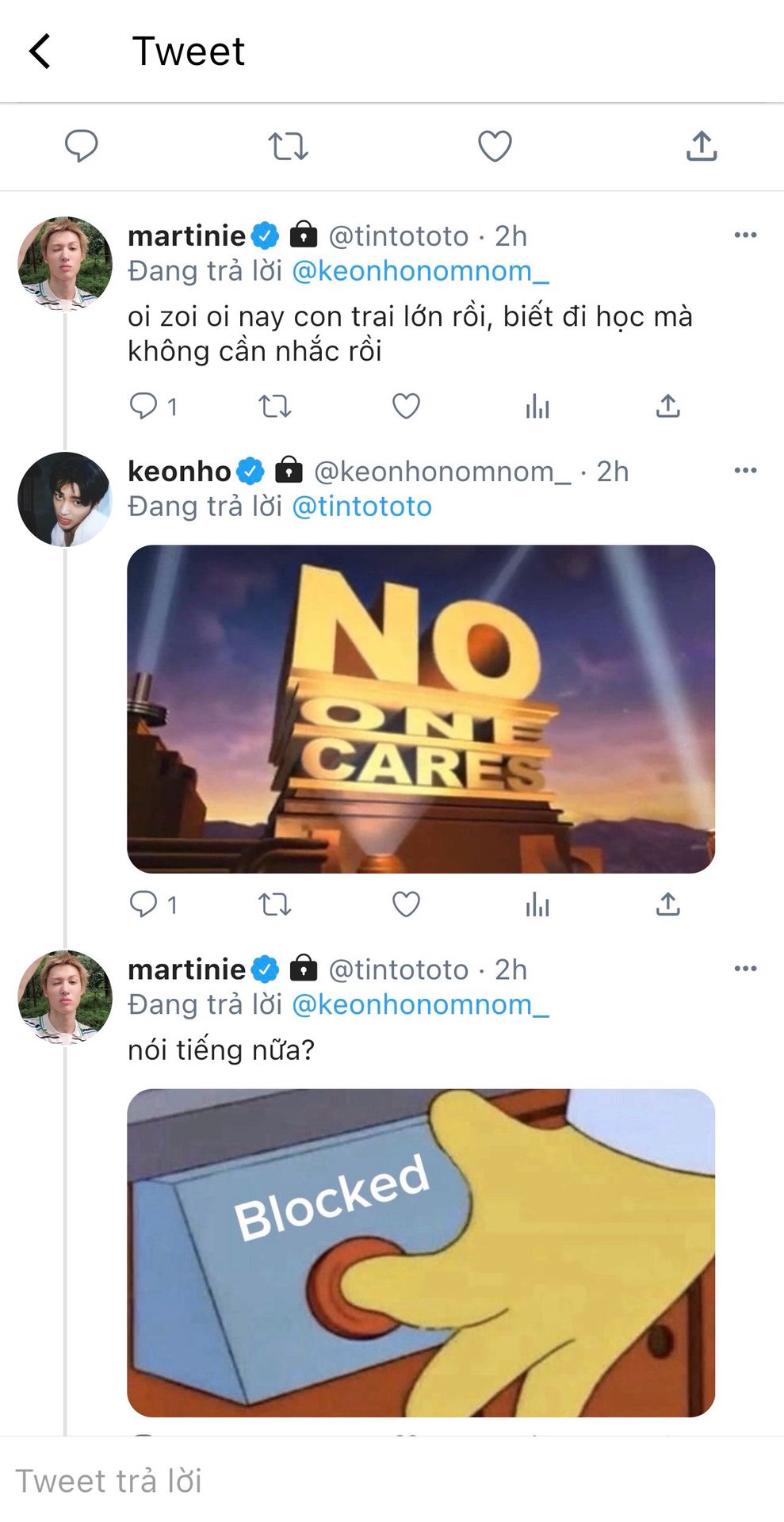Retweet using the top action bar icon
Screen dimensions: 784x1522
coord(288,147)
